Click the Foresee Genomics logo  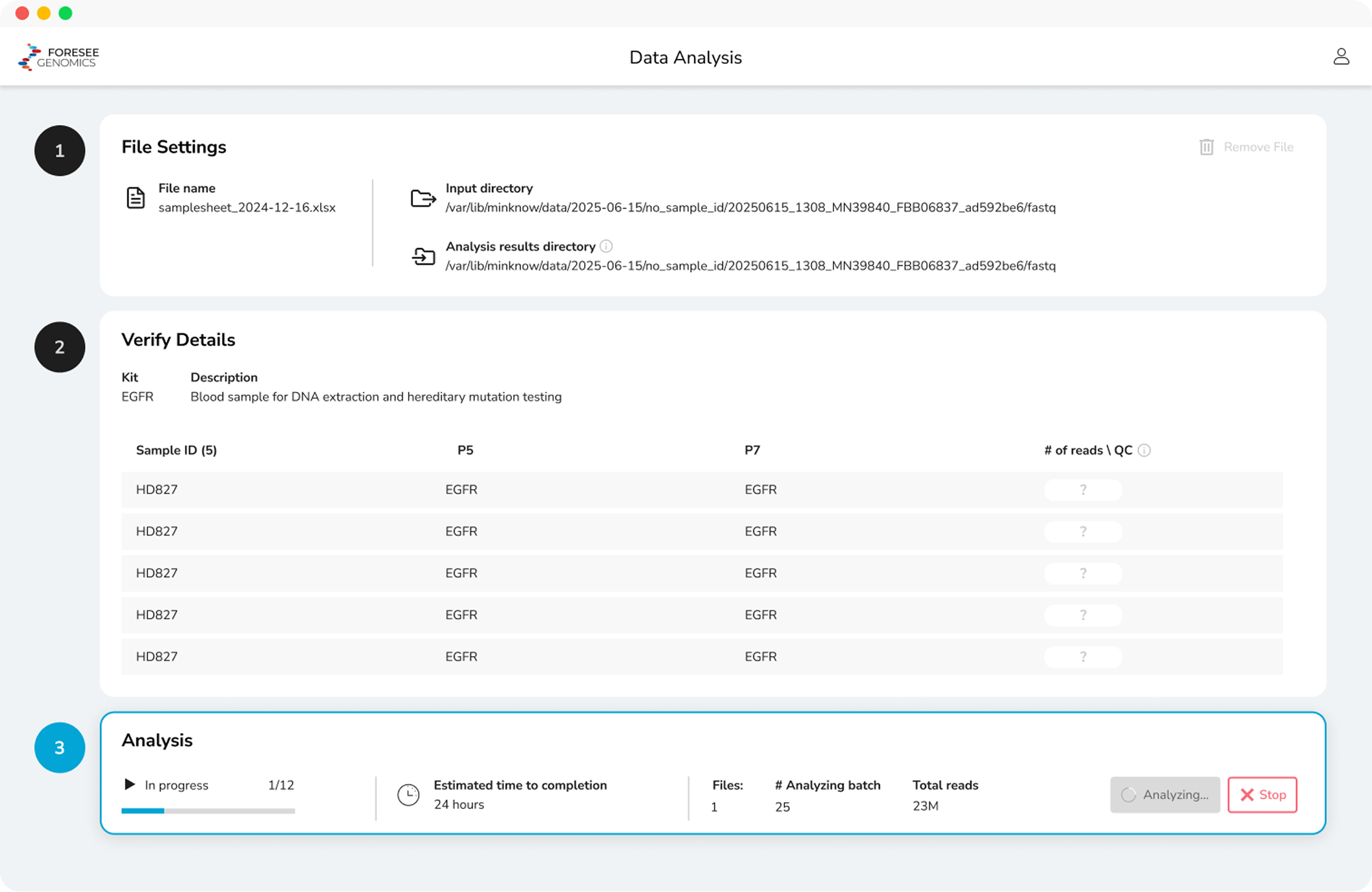tap(59, 57)
